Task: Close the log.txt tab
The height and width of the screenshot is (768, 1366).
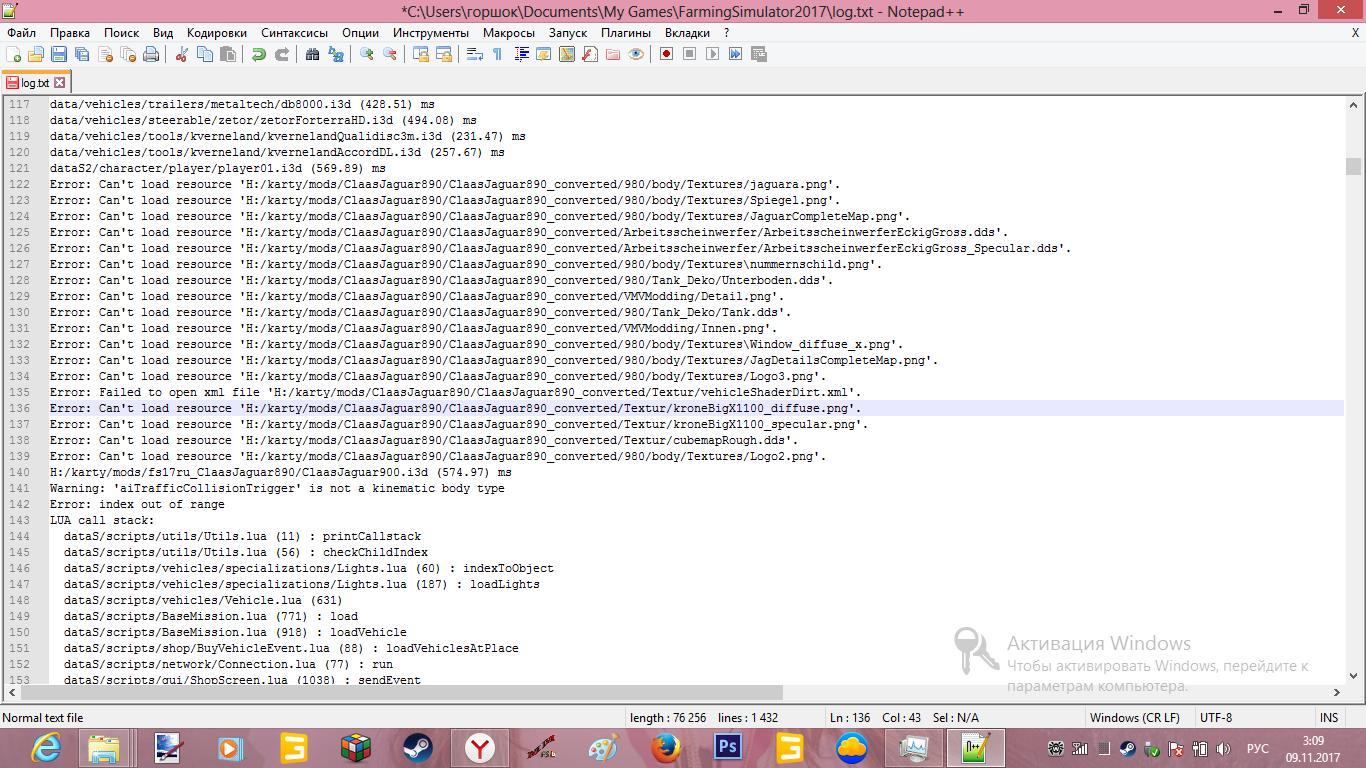Action: pyautogui.click(x=59, y=83)
